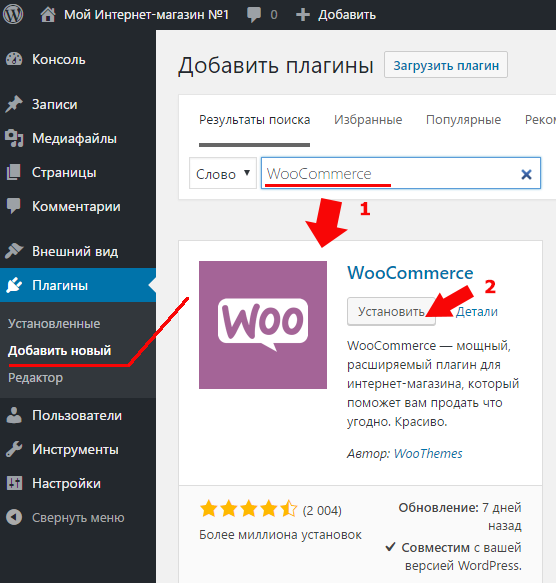Open the Слово search type dropdown

223,174
